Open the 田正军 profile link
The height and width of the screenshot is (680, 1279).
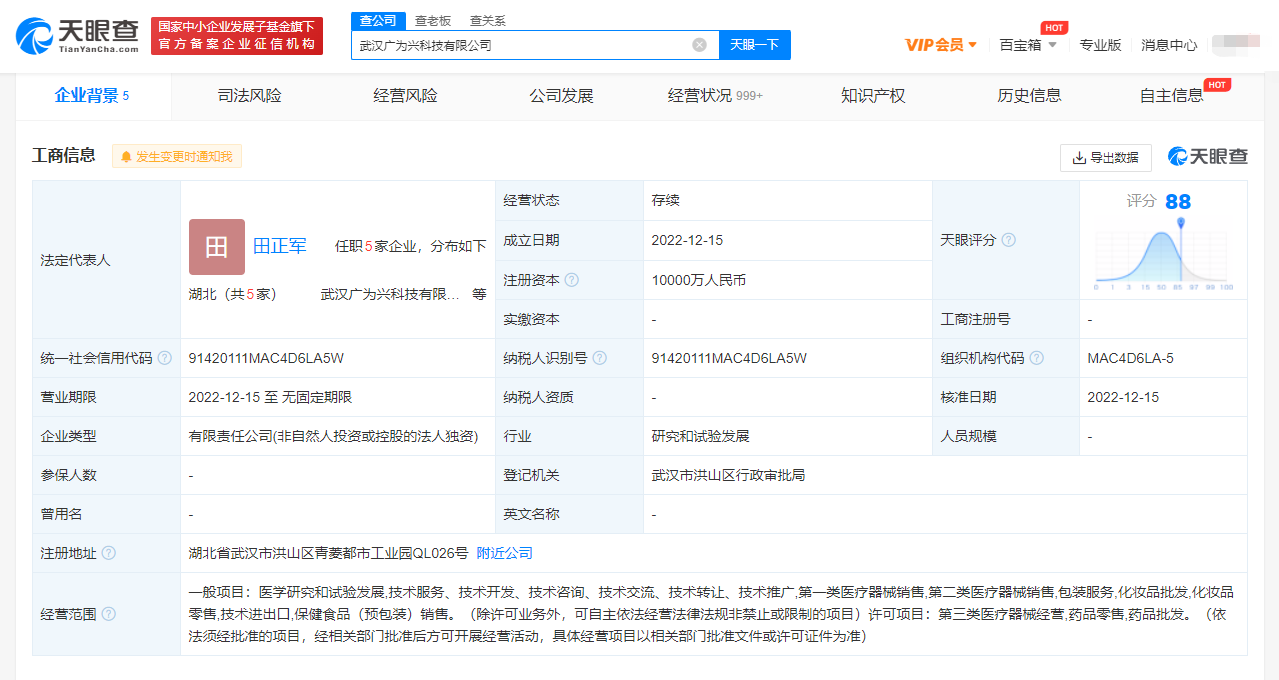(280, 246)
